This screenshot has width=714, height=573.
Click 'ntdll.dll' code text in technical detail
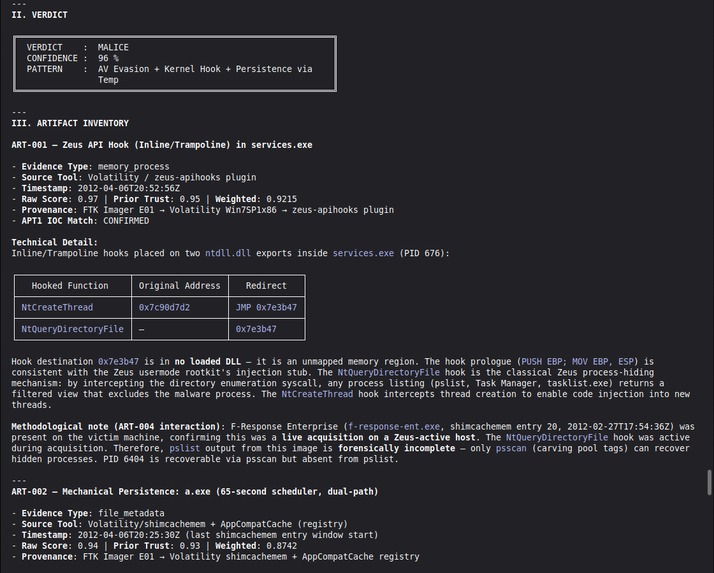228,253
